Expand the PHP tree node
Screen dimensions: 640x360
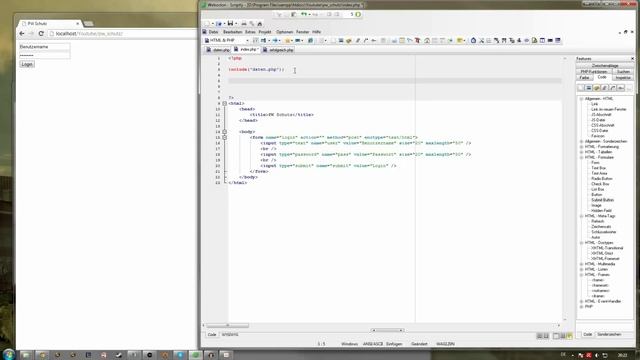coord(581,307)
